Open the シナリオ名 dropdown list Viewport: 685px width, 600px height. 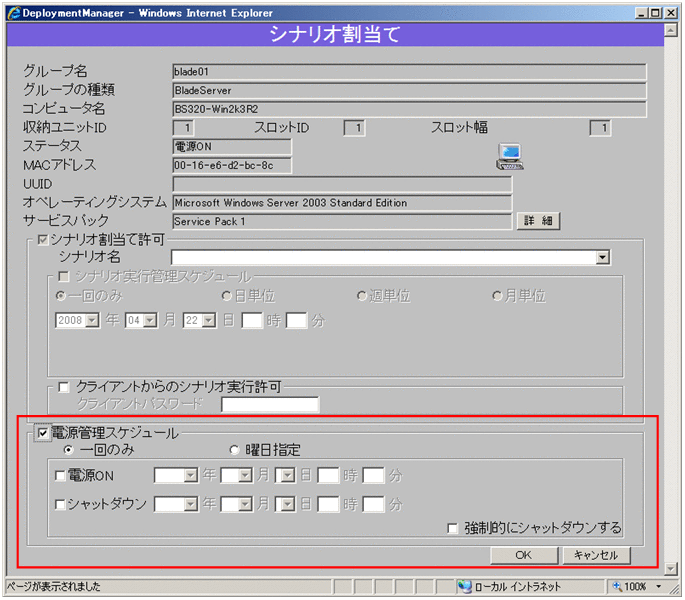pyautogui.click(x=602, y=257)
